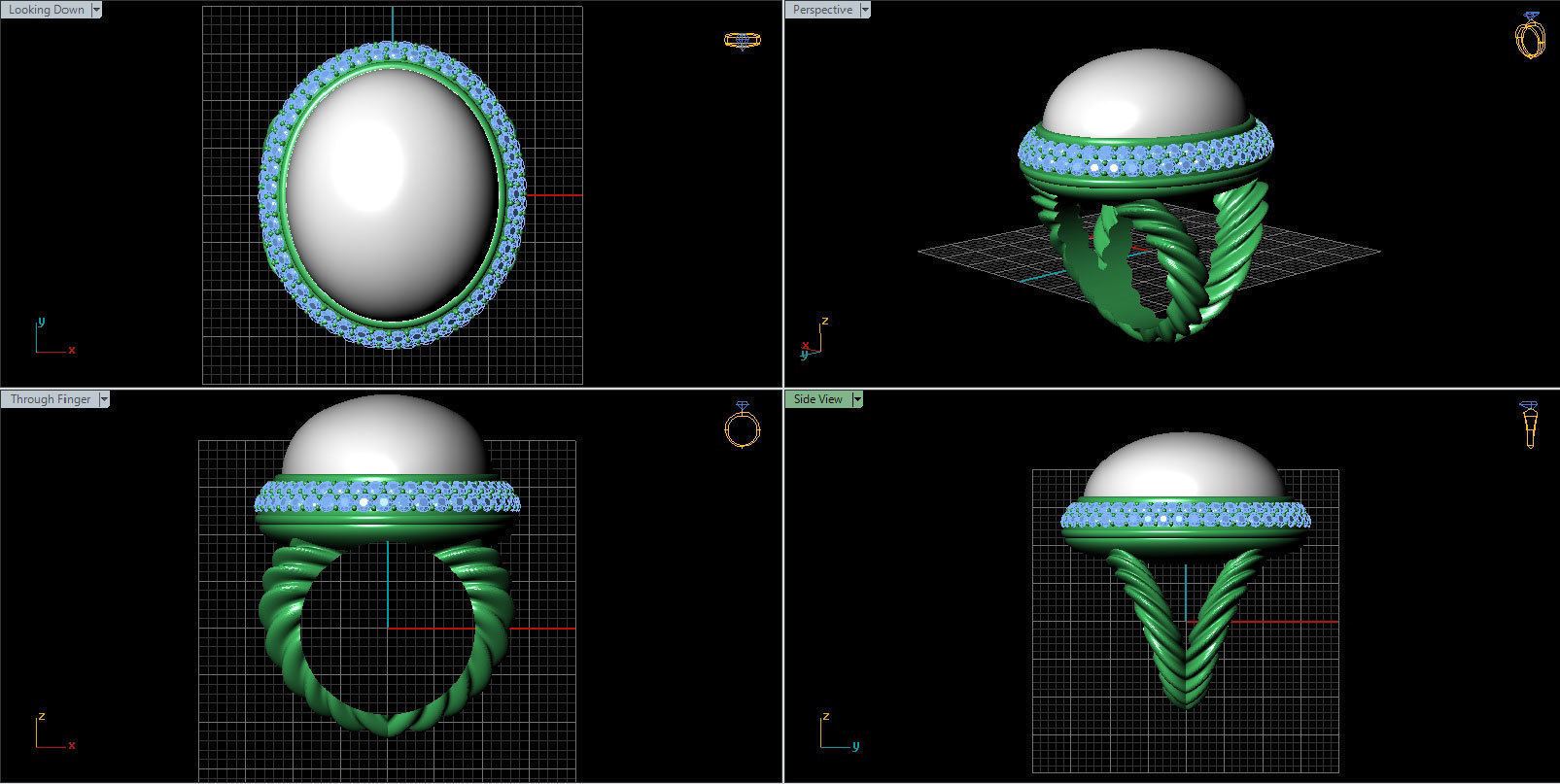Click the side-view ring orientation icon
Screen dimensions: 1560x784
[x=1530, y=425]
